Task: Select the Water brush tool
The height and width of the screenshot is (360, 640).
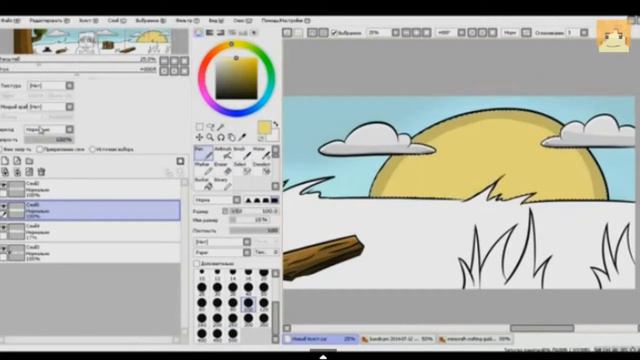Action: click(x=262, y=153)
